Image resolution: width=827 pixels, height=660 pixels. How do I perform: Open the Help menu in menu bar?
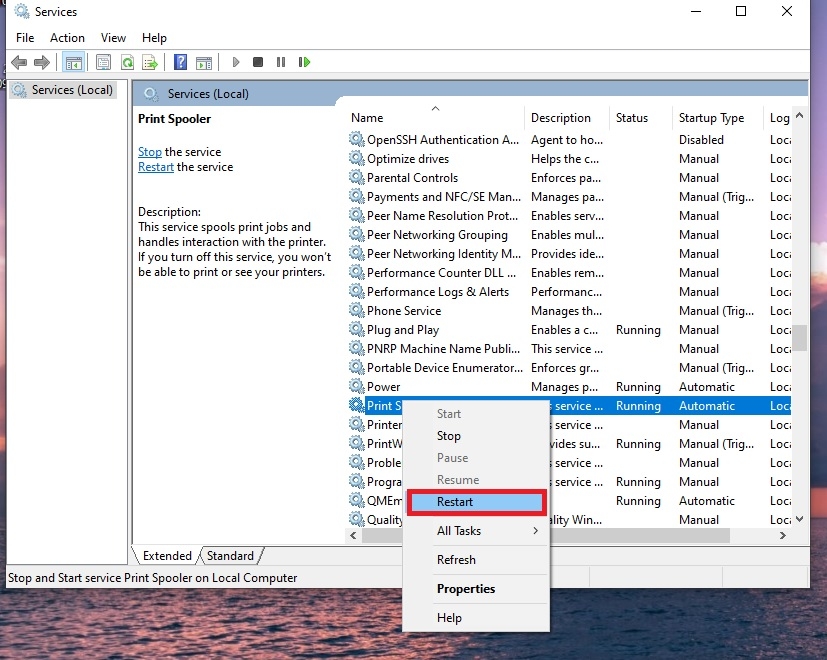154,38
